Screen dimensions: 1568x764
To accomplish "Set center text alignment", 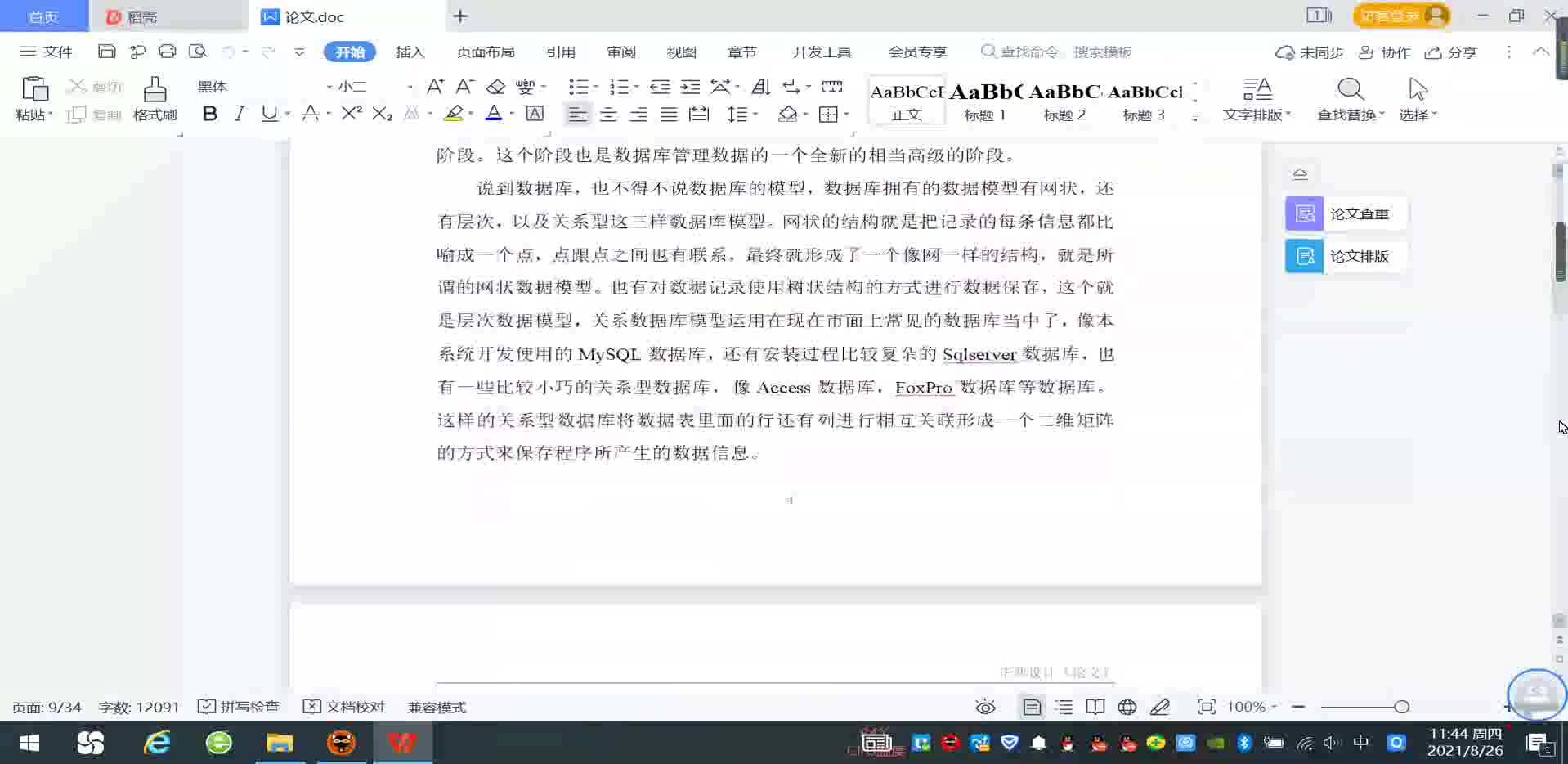I will pos(608,114).
